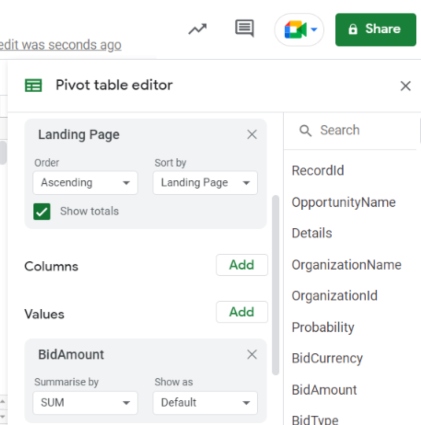
Task: Click the editor panel vertical scrollbar
Action: [x=275, y=285]
